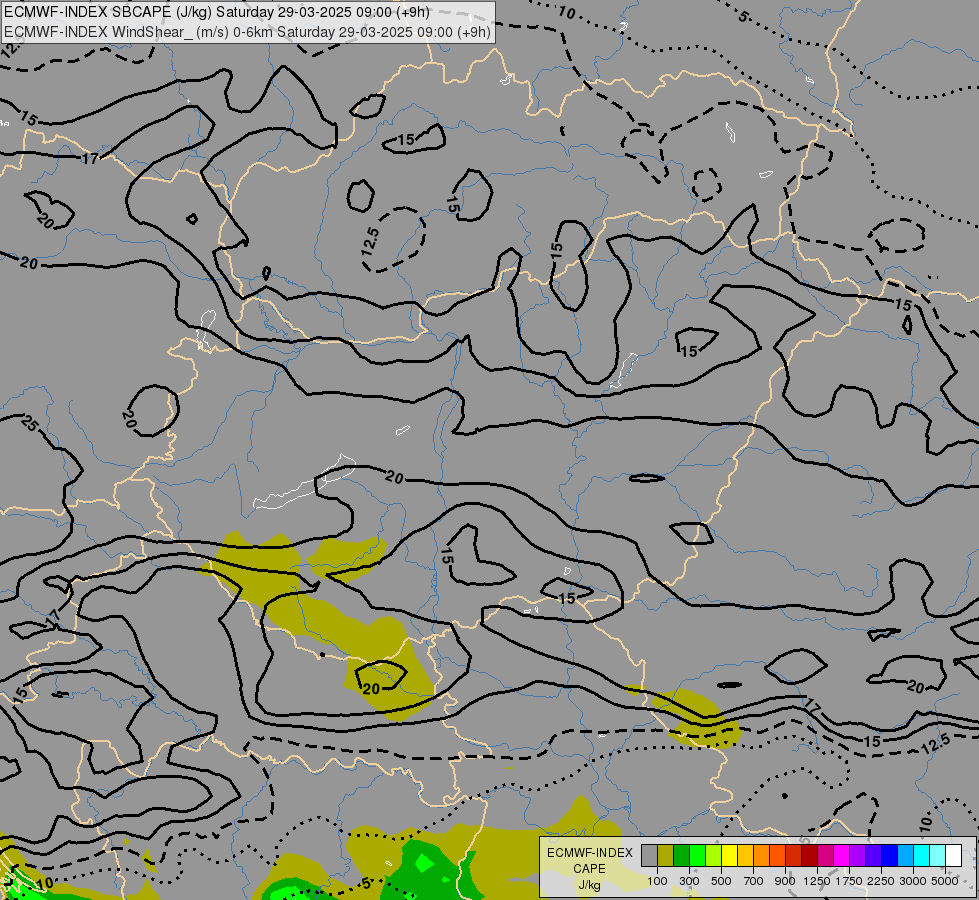Click the SBCAPE (J/kg) title line

217,12
